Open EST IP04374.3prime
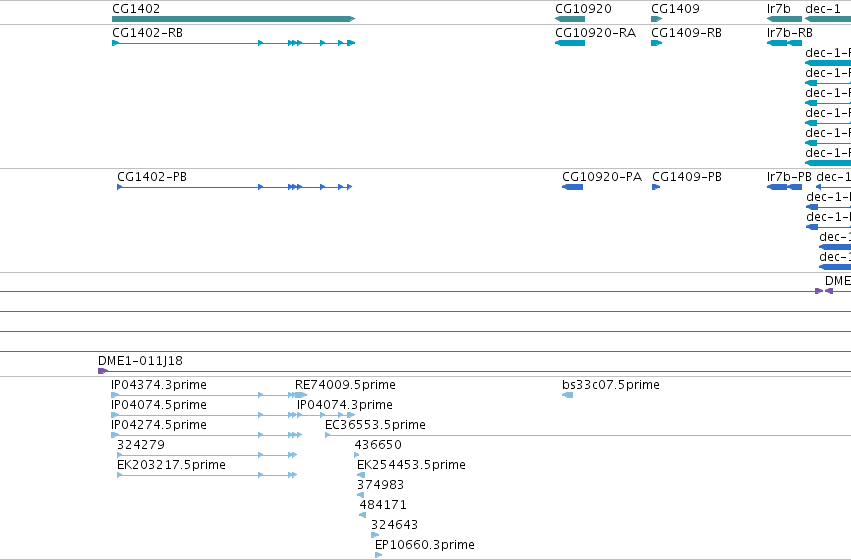Viewport: 851px width, 560px height. [x=158, y=385]
